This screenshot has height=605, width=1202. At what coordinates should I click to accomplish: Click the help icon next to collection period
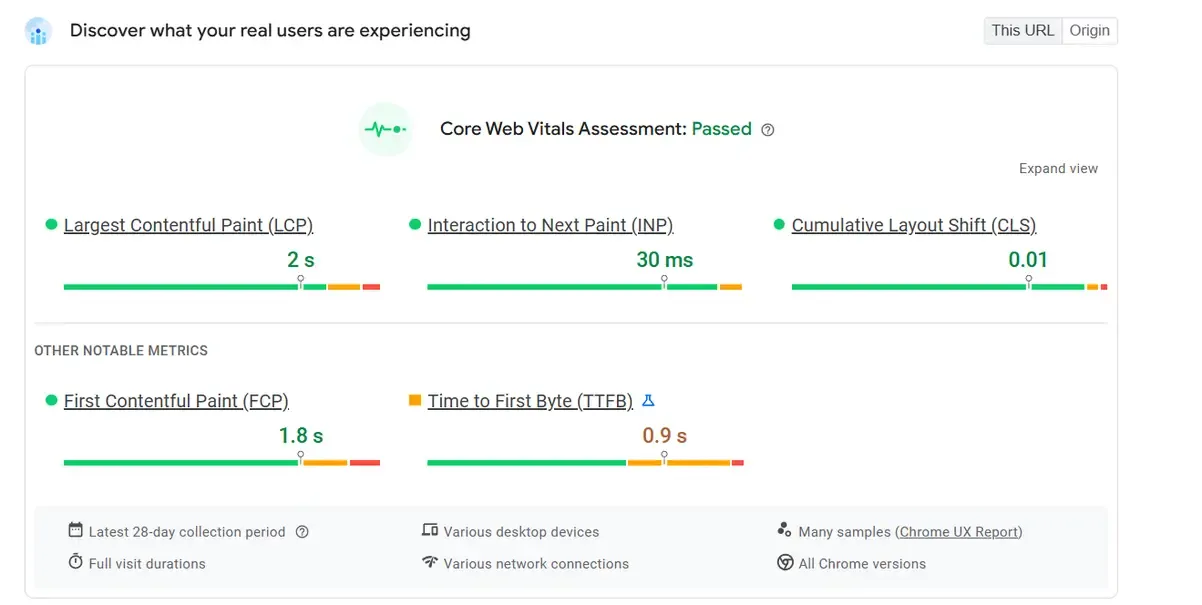click(x=302, y=532)
